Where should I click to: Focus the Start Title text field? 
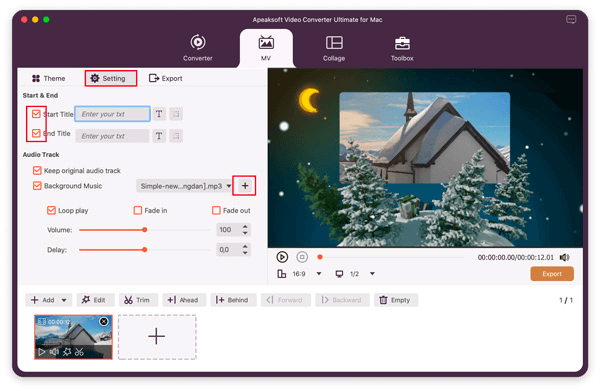point(112,114)
